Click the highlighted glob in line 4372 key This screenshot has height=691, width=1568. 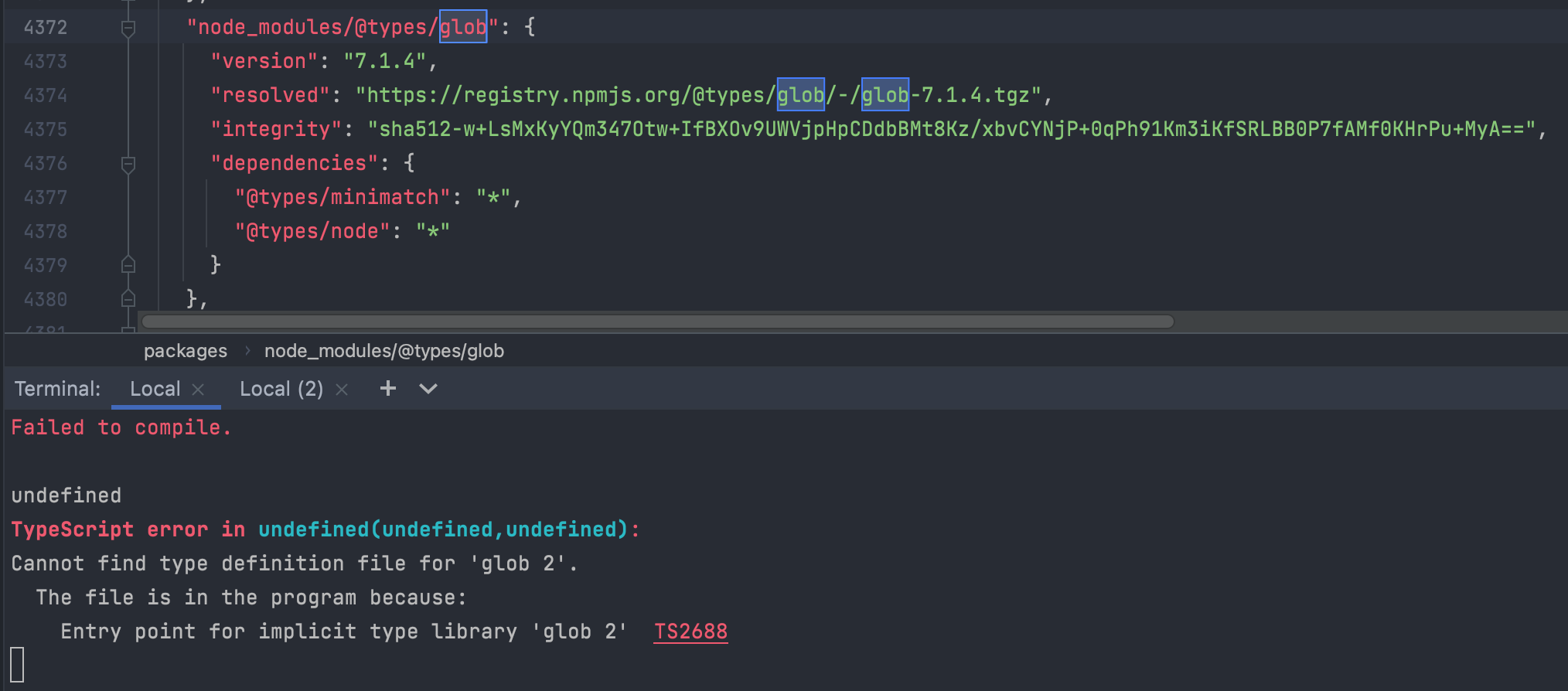click(463, 27)
